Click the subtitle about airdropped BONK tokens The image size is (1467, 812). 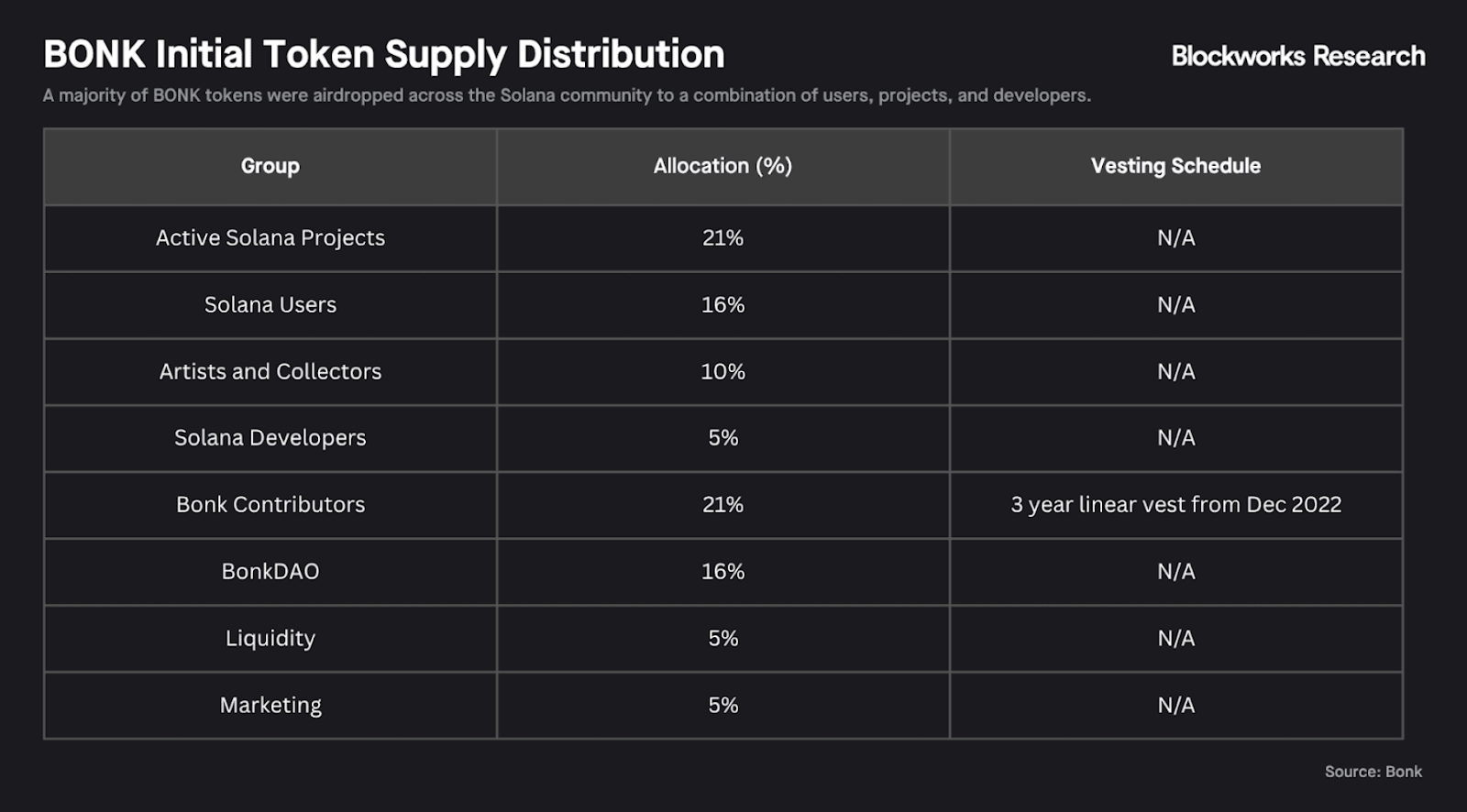point(567,95)
